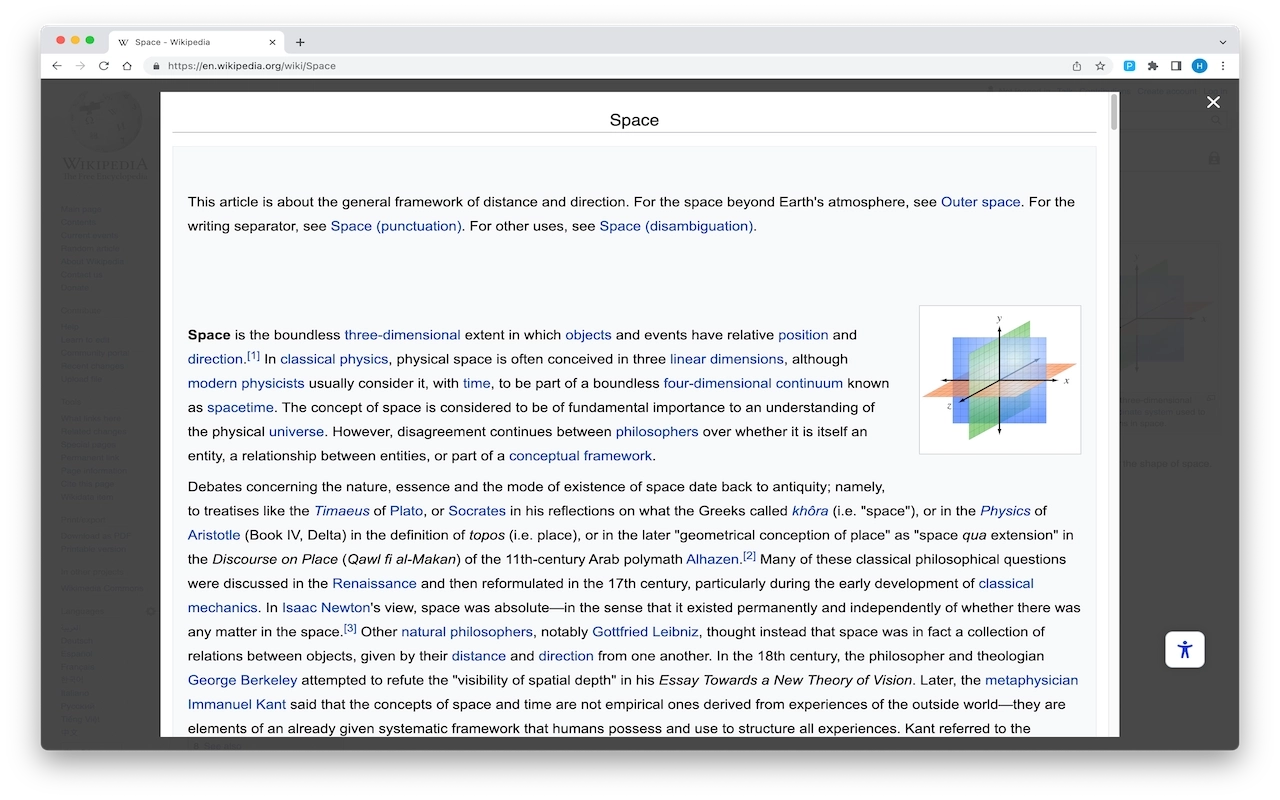Screen dimensions: 1280x800
Task: Click the address bar URL field
Action: pyautogui.click(x=600, y=66)
